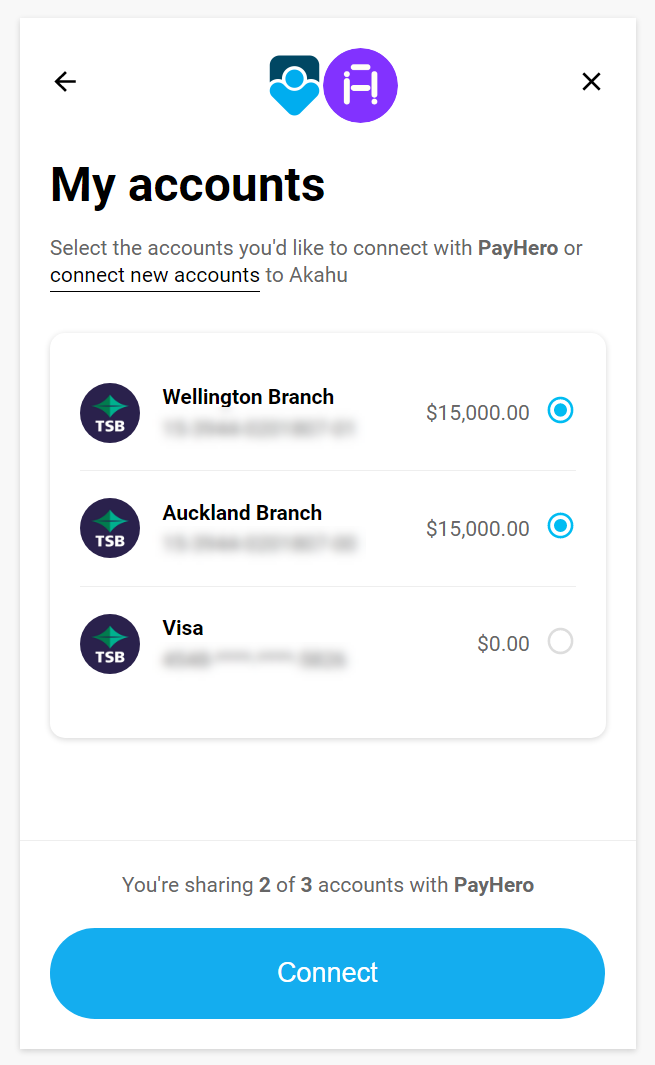Click the Akahu blue logo icon
The width and height of the screenshot is (655, 1065).
point(294,85)
